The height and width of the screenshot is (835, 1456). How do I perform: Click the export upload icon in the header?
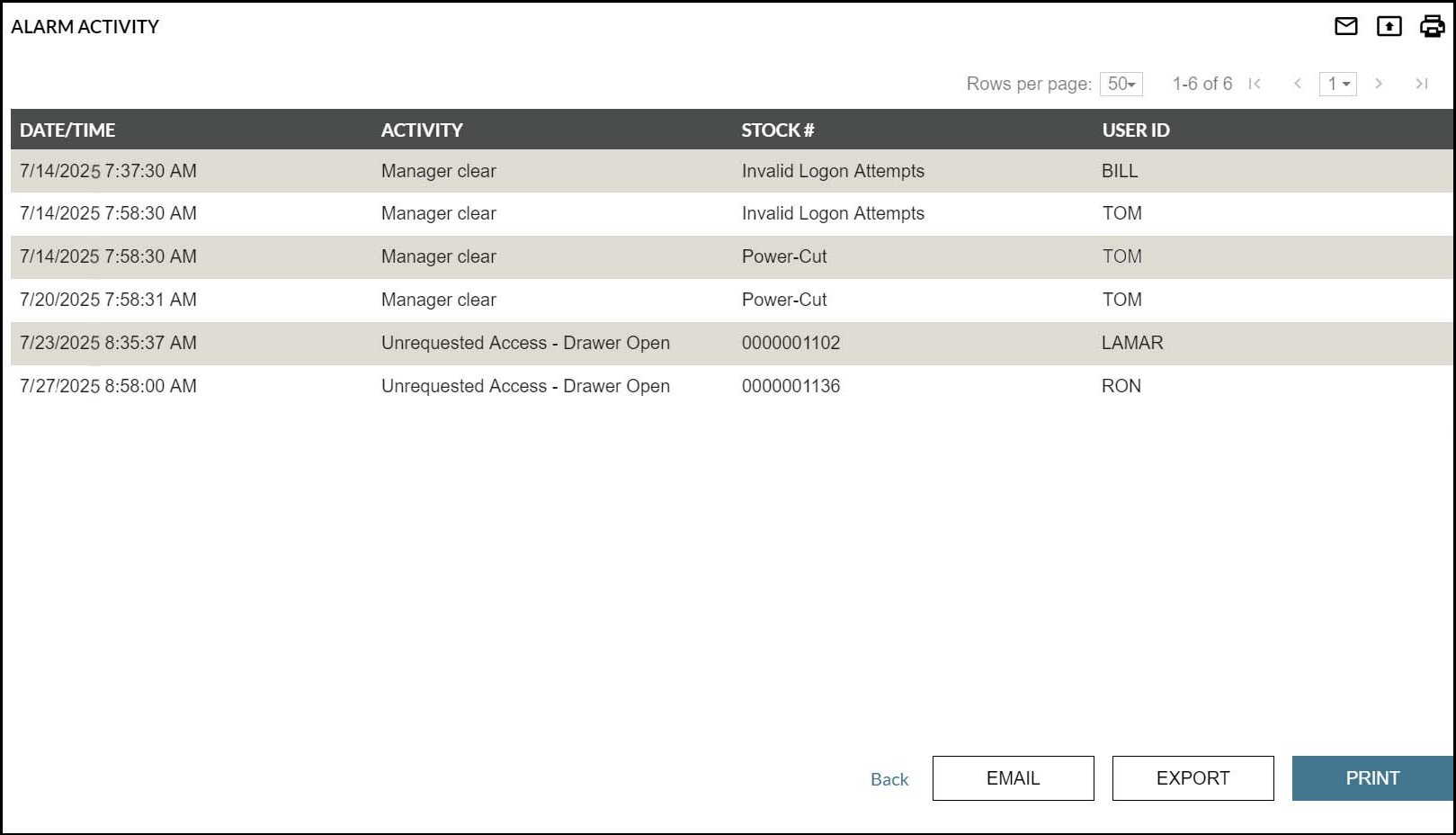pos(1389,26)
